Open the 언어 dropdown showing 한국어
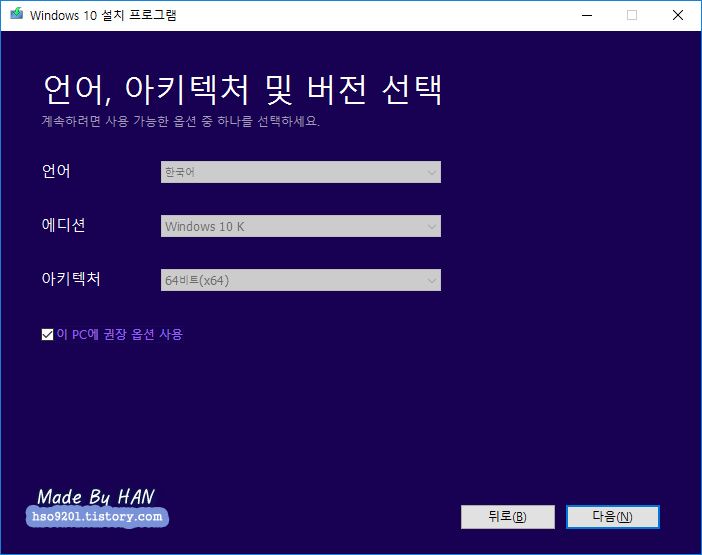The image size is (702, 555). (x=300, y=172)
